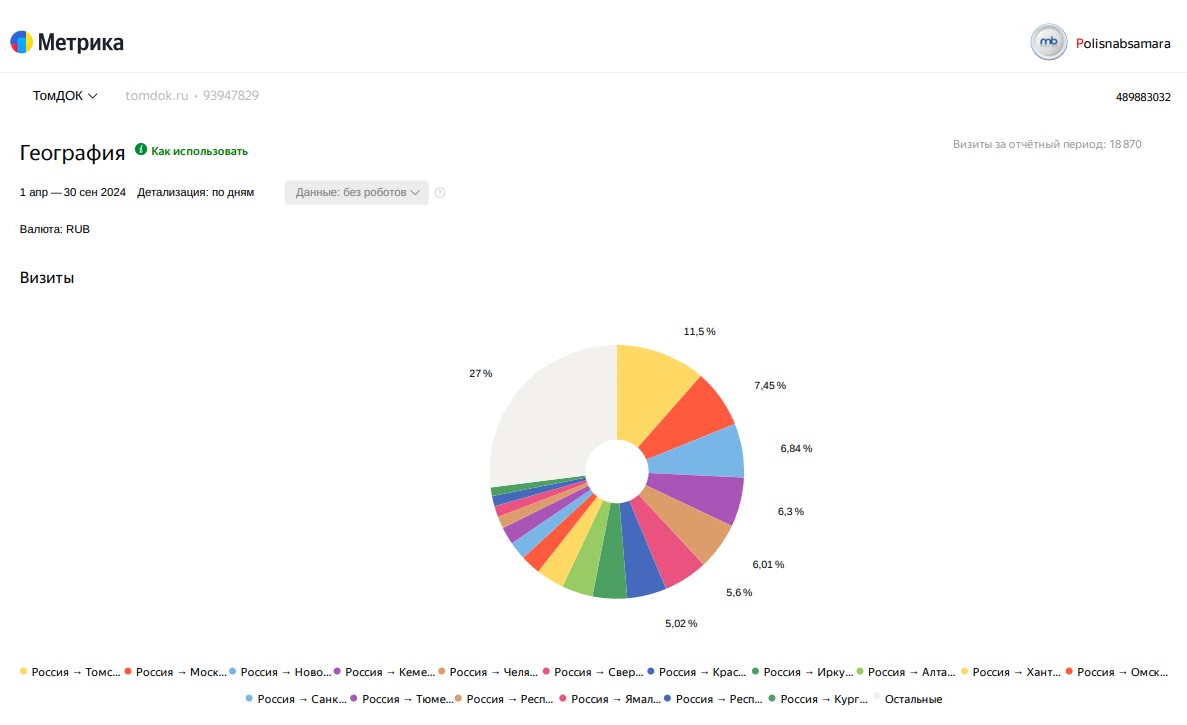This screenshot has width=1187, height=725.
Task: Click the 7,45 % percentage label
Action: pyautogui.click(x=770, y=385)
